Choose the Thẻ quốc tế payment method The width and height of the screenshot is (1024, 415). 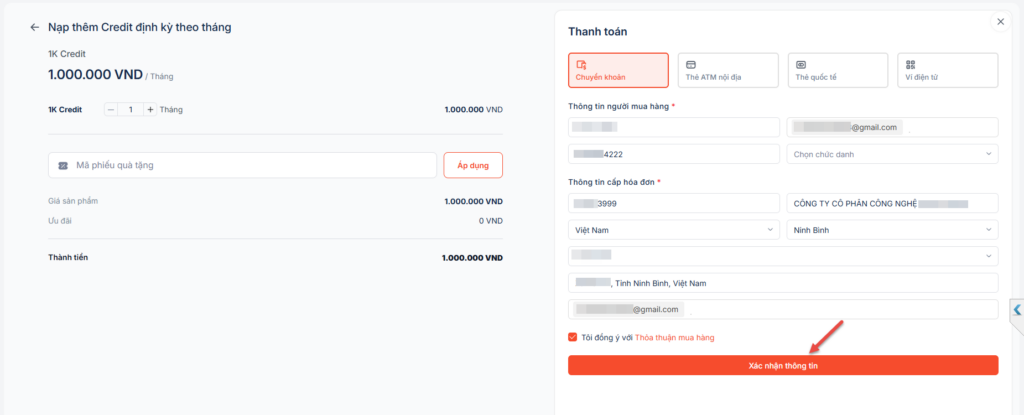tap(837, 70)
